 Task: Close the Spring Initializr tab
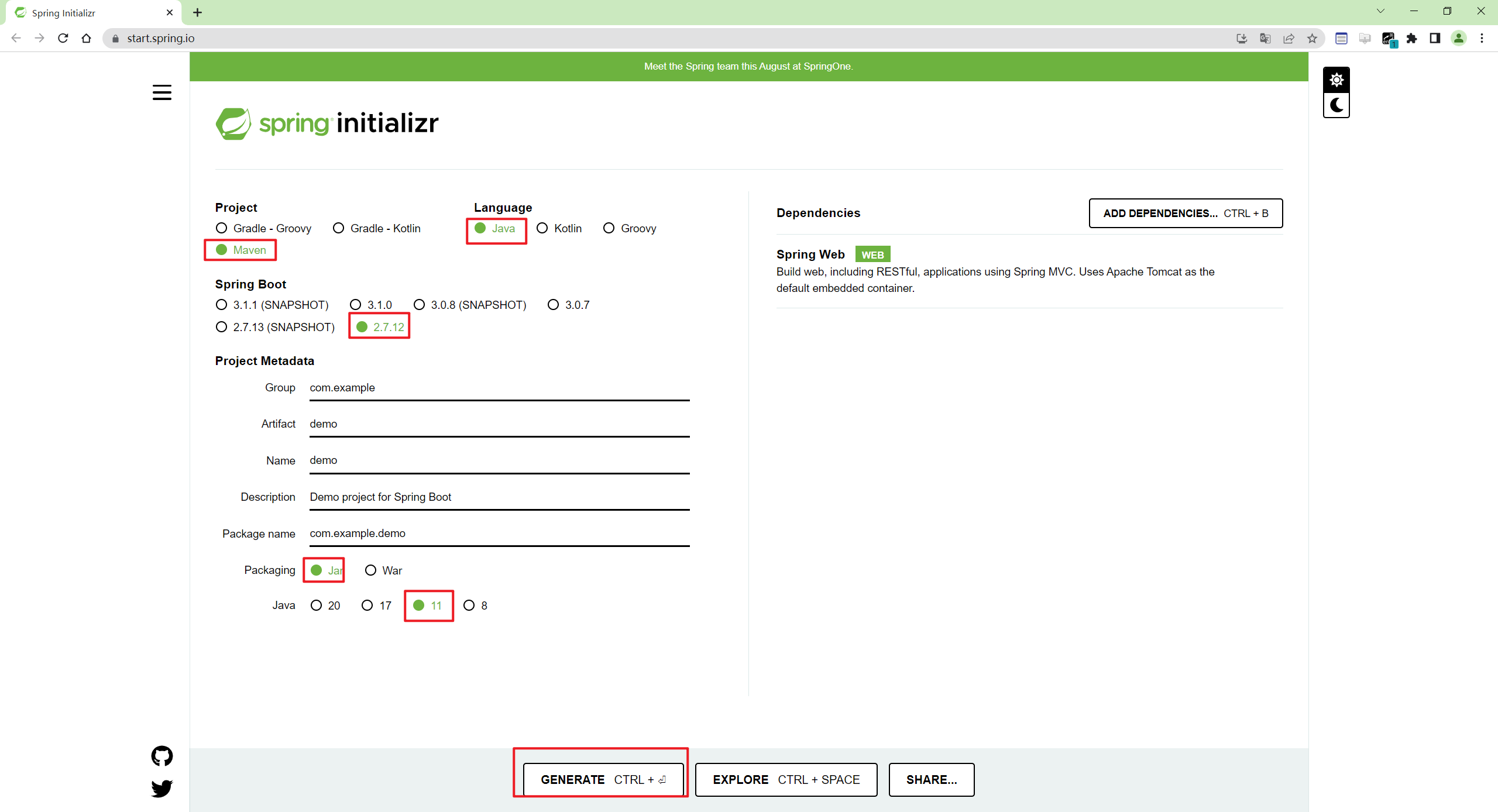pyautogui.click(x=170, y=12)
